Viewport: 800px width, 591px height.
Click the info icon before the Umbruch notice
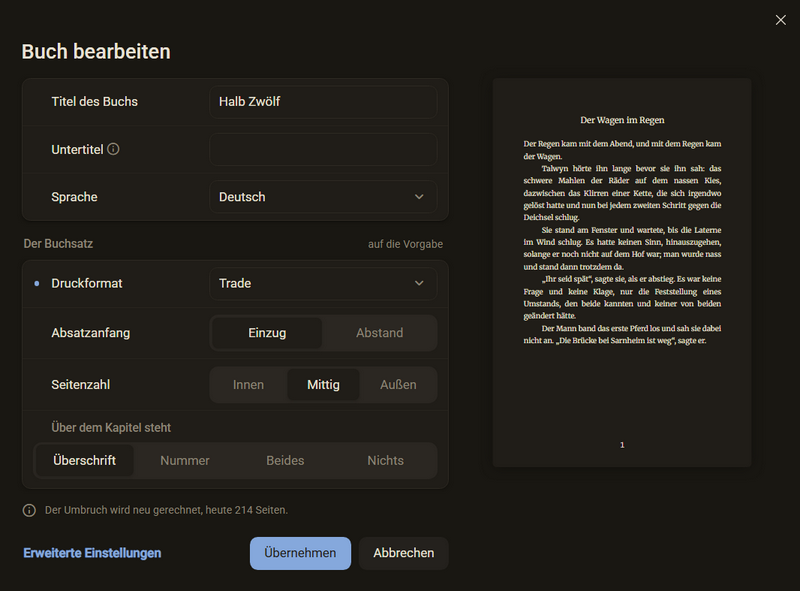pos(30,510)
